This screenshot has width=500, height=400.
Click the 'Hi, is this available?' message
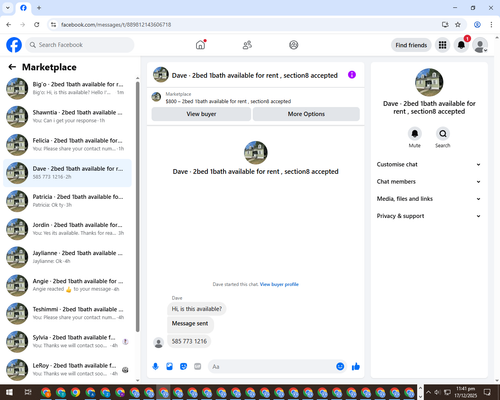pyautogui.click(x=197, y=309)
